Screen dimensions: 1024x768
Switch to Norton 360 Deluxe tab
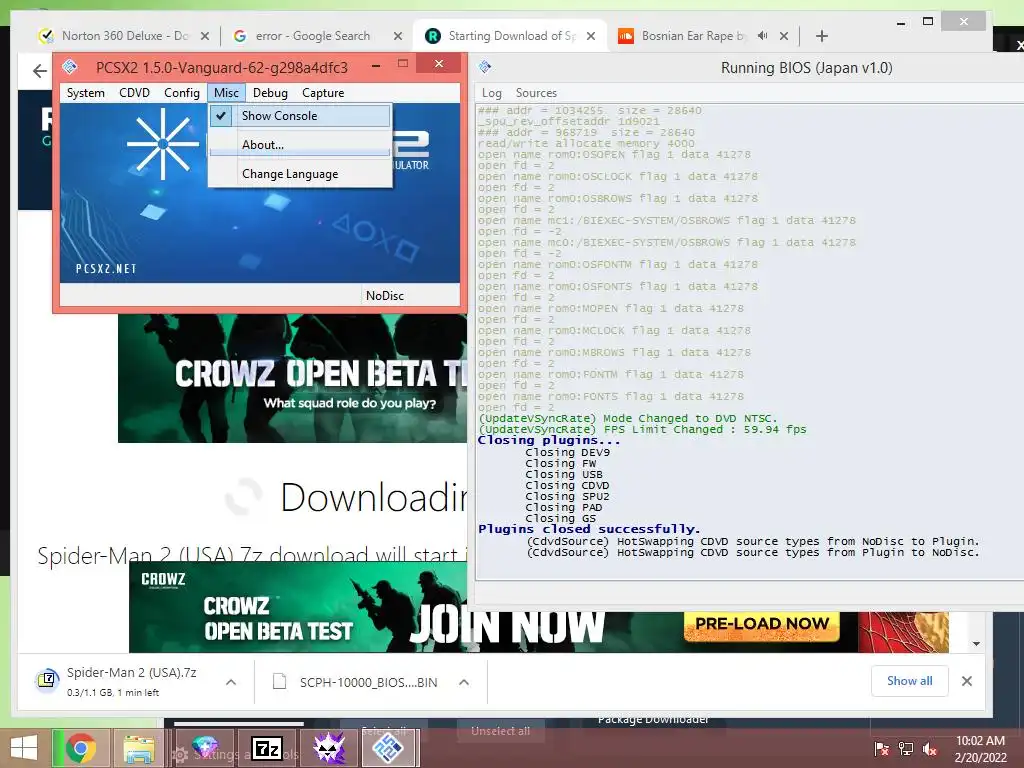[x=124, y=36]
